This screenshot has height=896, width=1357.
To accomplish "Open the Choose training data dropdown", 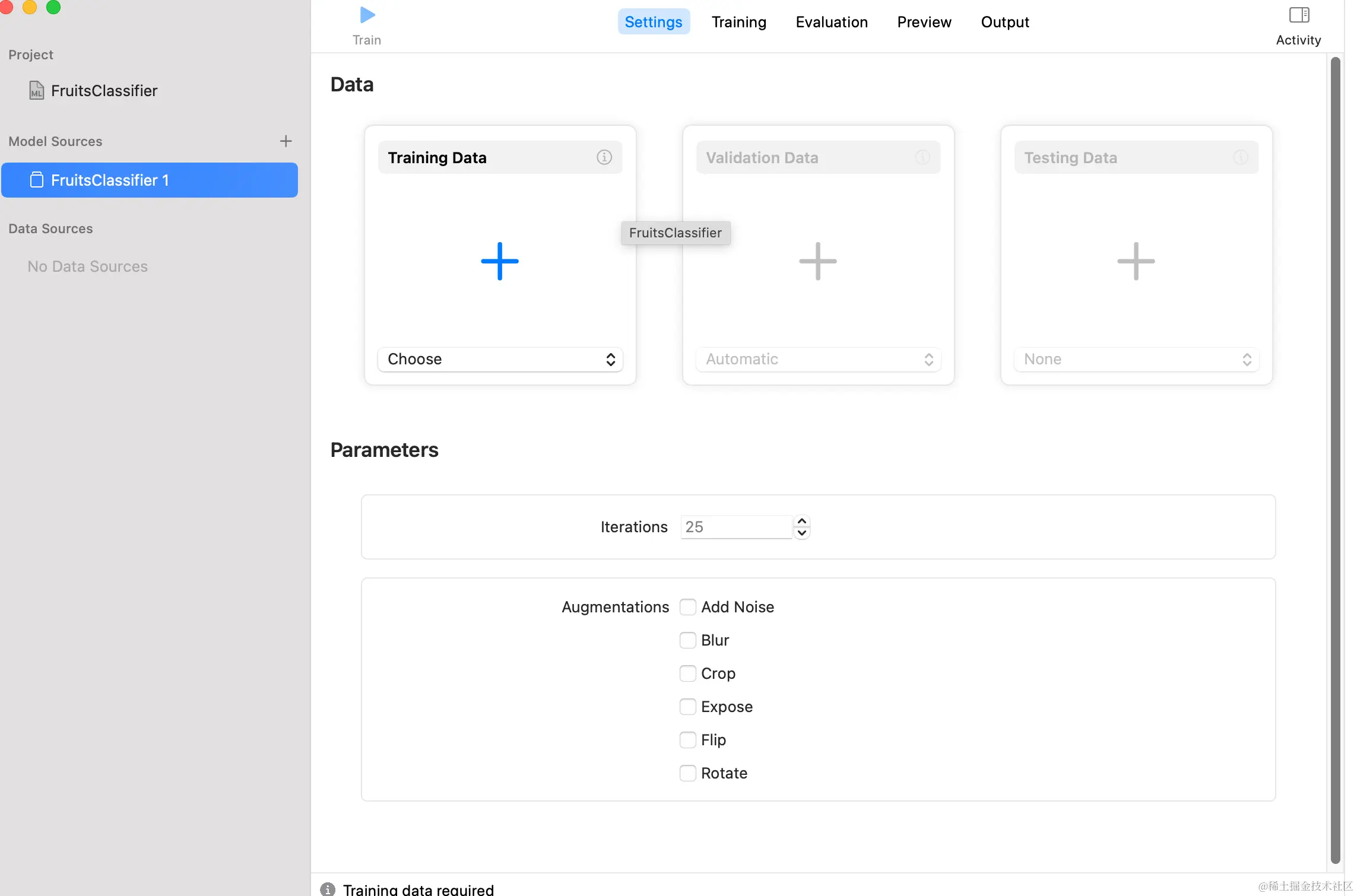I will click(500, 360).
